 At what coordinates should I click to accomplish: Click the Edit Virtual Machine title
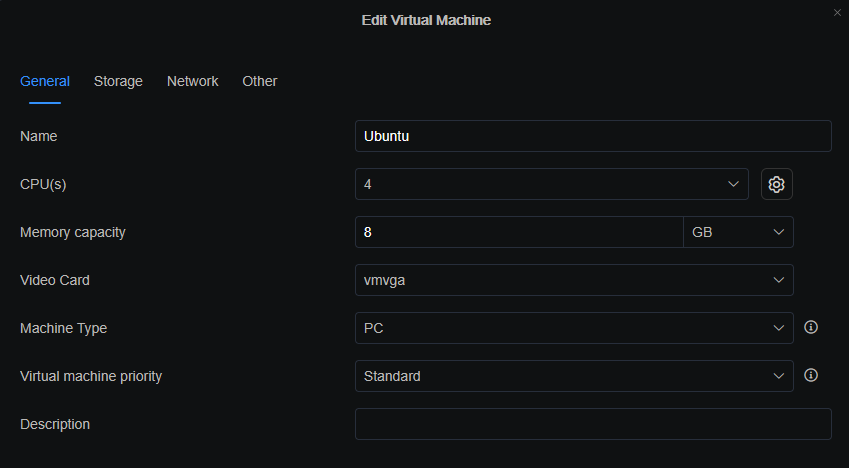click(x=426, y=20)
